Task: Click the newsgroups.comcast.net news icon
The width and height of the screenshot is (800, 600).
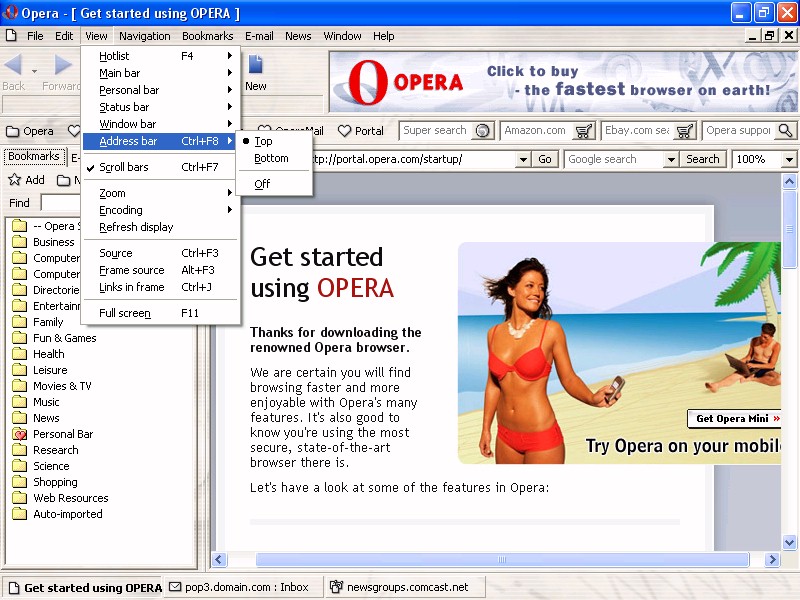Action: point(336,587)
